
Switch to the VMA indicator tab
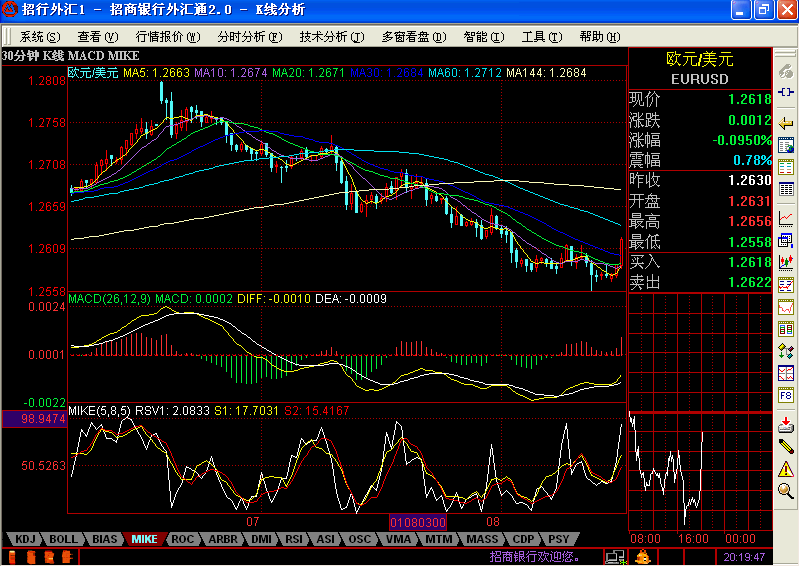[x=398, y=539]
